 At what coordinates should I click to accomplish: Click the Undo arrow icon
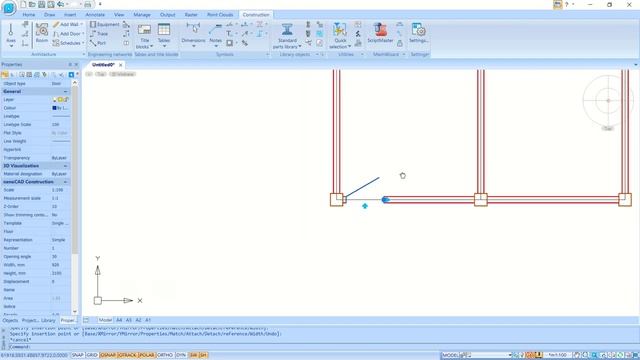(60, 4)
